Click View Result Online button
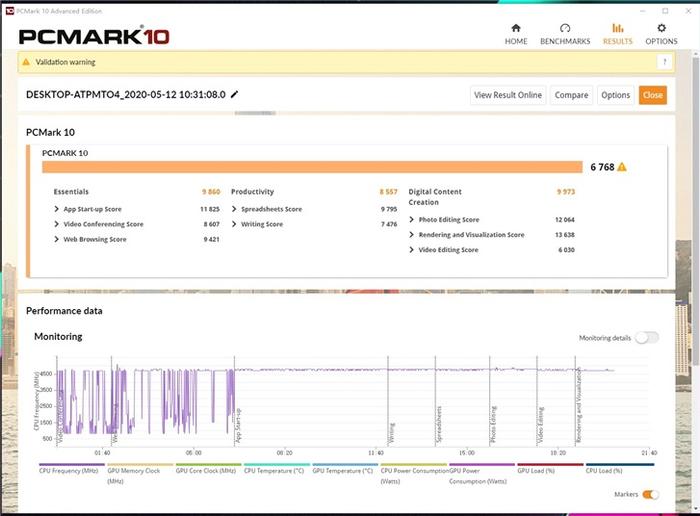Viewport: 700px width, 516px height. 508,95
